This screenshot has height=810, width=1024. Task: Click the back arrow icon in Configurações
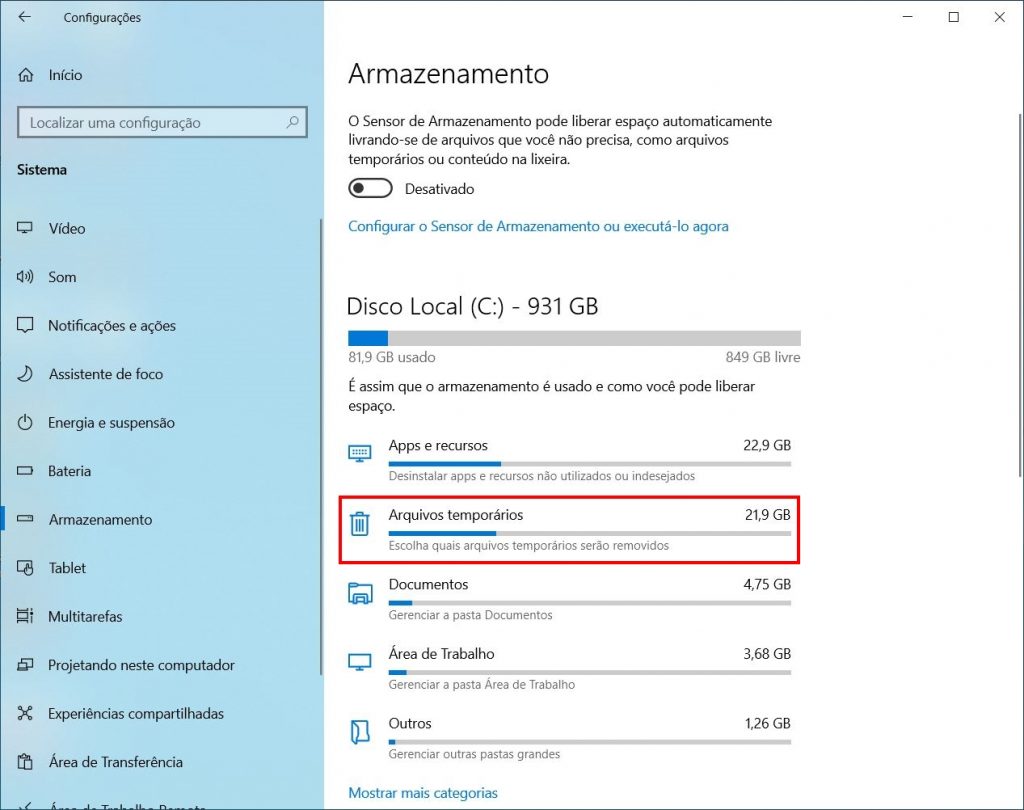coord(25,17)
